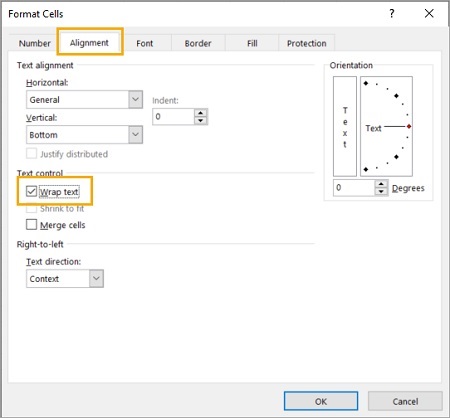This screenshot has width=450, height=418.
Task: Increase the Indent value with up arrow
Action: (x=200, y=113)
